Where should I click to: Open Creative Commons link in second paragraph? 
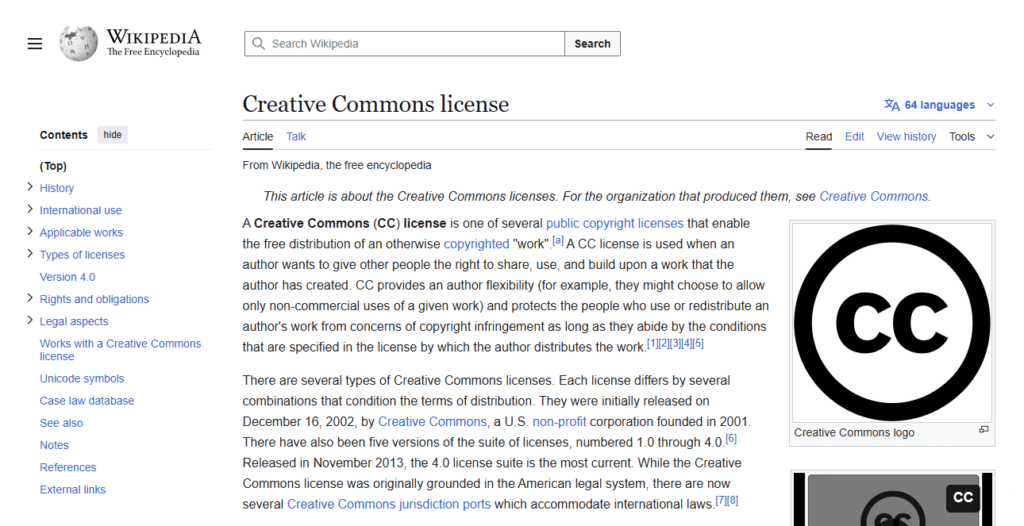pyautogui.click(x=432, y=421)
